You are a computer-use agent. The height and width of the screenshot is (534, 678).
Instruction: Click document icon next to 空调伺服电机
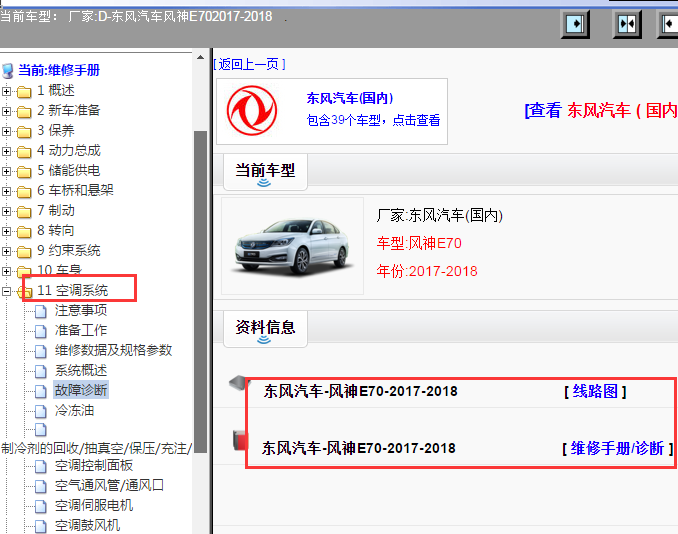[x=41, y=506]
